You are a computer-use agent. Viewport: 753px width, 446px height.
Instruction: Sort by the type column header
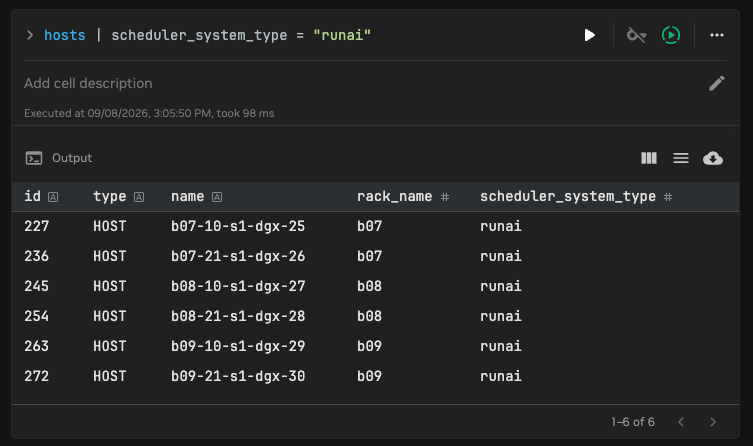click(109, 196)
